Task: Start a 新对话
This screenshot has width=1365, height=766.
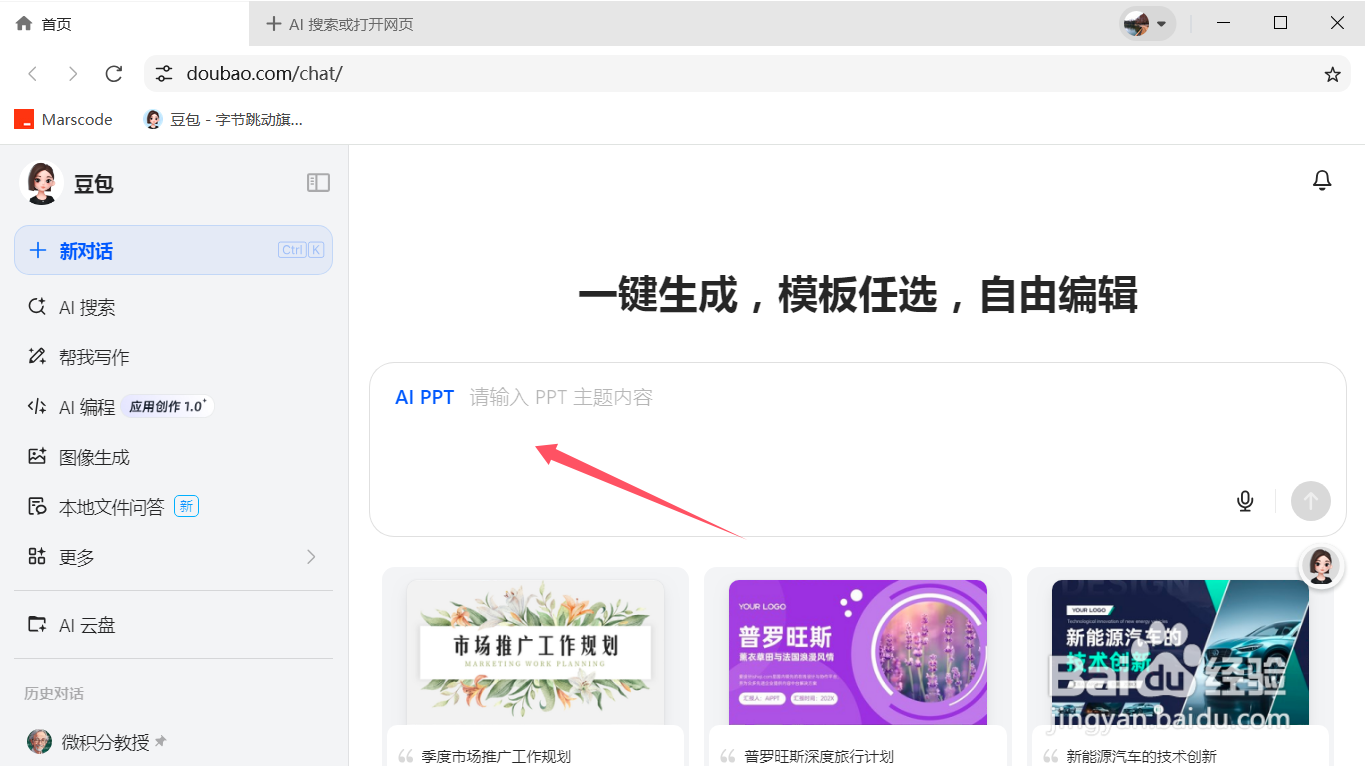Action: [x=173, y=250]
